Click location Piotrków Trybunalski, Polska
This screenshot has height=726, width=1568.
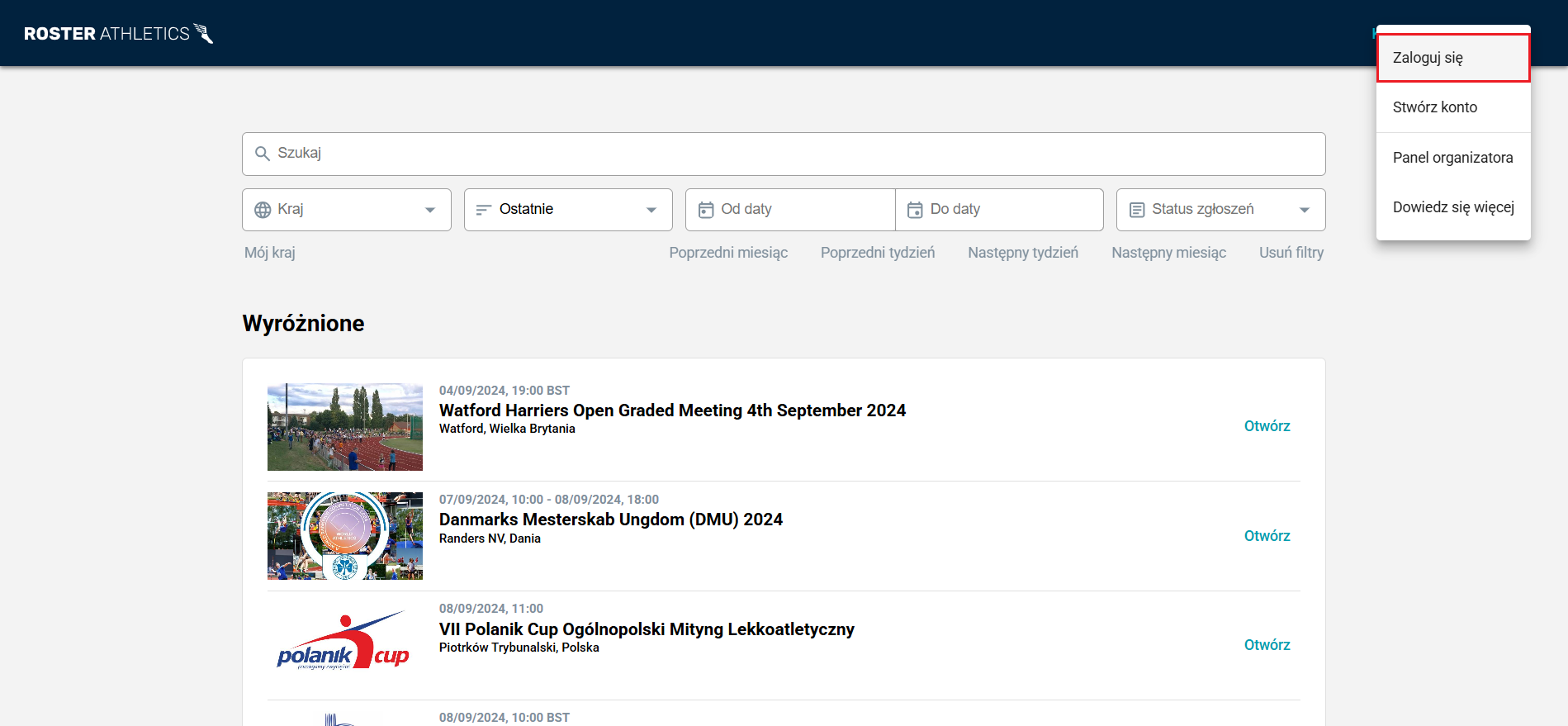(519, 648)
